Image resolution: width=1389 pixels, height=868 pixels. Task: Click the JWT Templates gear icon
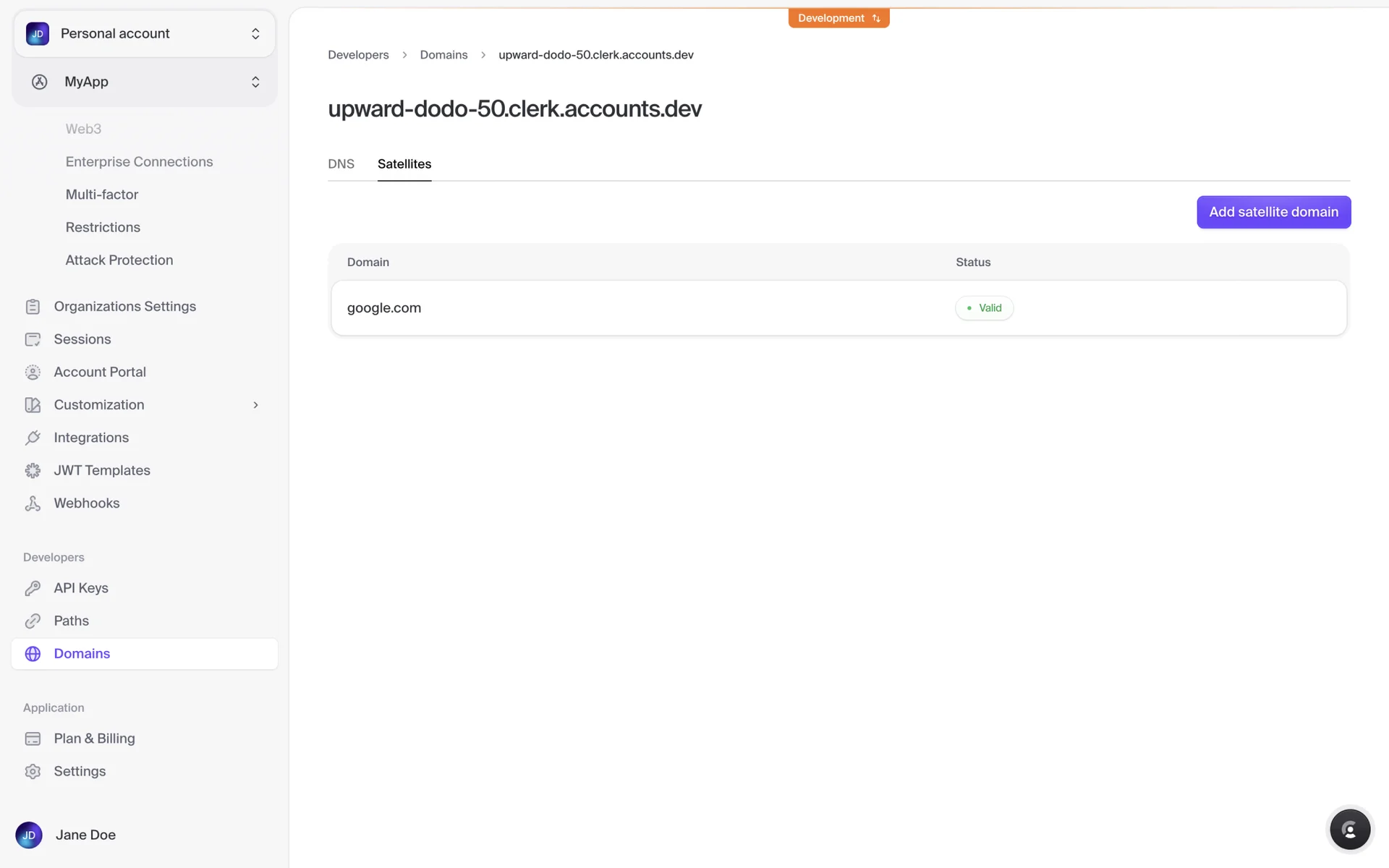click(x=33, y=471)
